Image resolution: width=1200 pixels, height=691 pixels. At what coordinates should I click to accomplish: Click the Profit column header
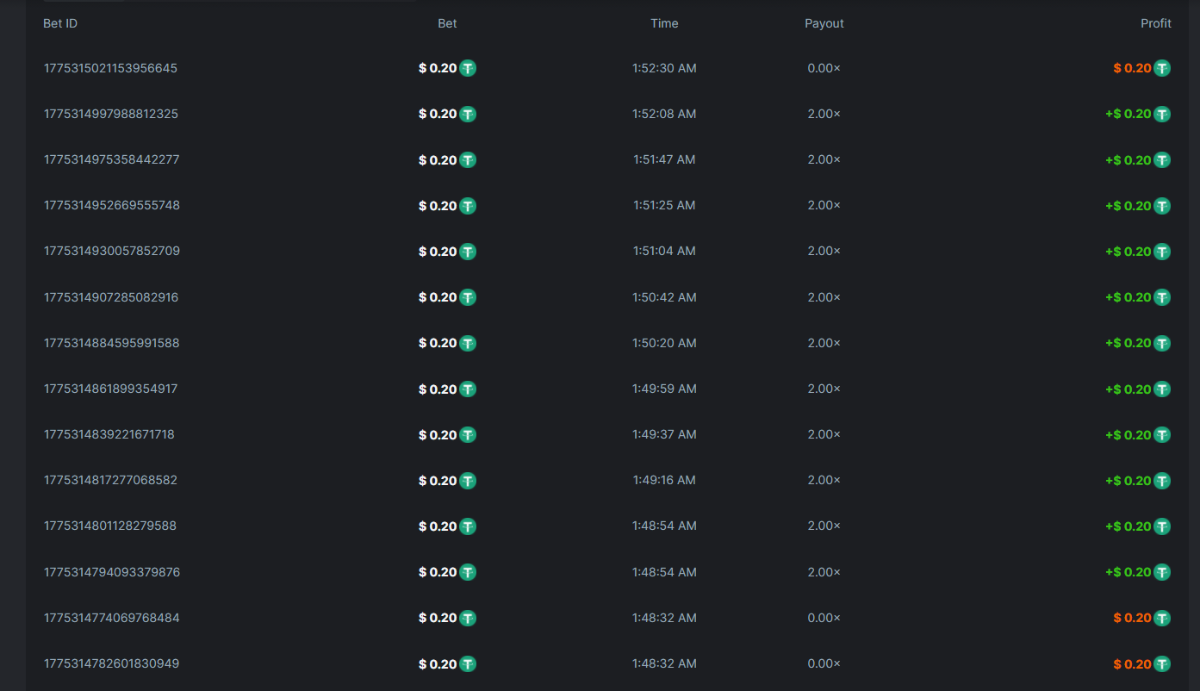click(x=1155, y=23)
